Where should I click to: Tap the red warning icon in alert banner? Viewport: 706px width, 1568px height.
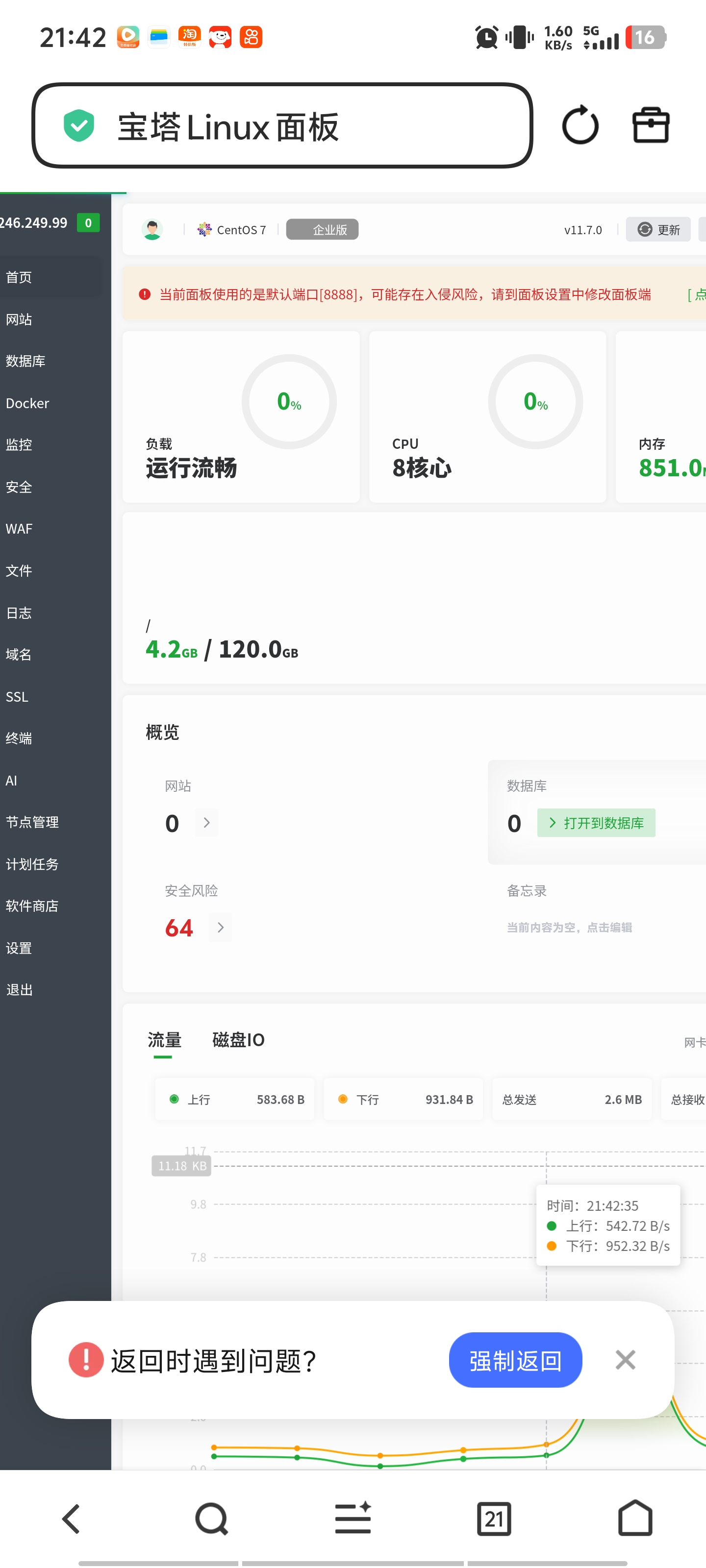pos(144,294)
